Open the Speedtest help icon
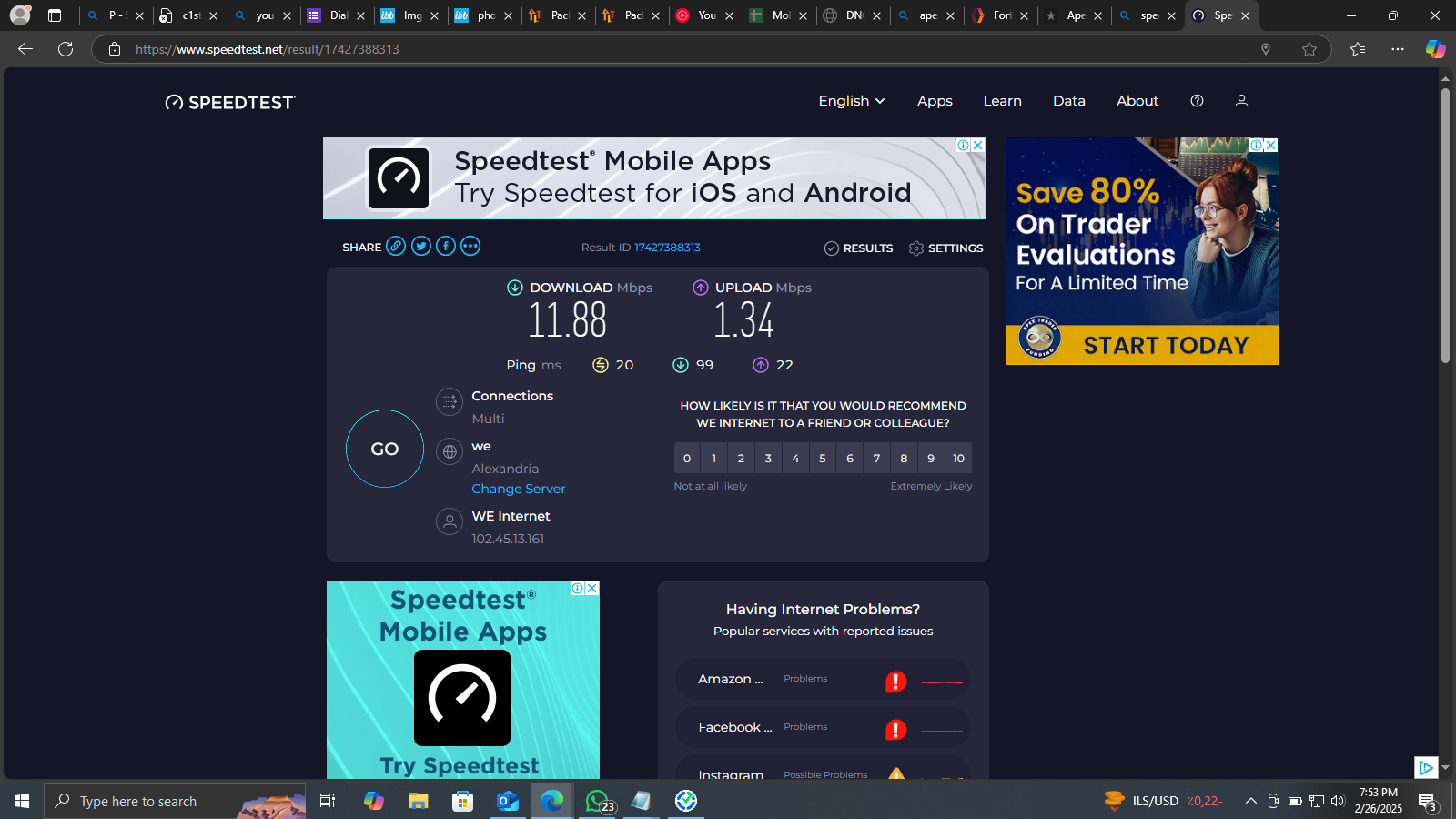Image resolution: width=1456 pixels, height=819 pixels. tap(1197, 101)
